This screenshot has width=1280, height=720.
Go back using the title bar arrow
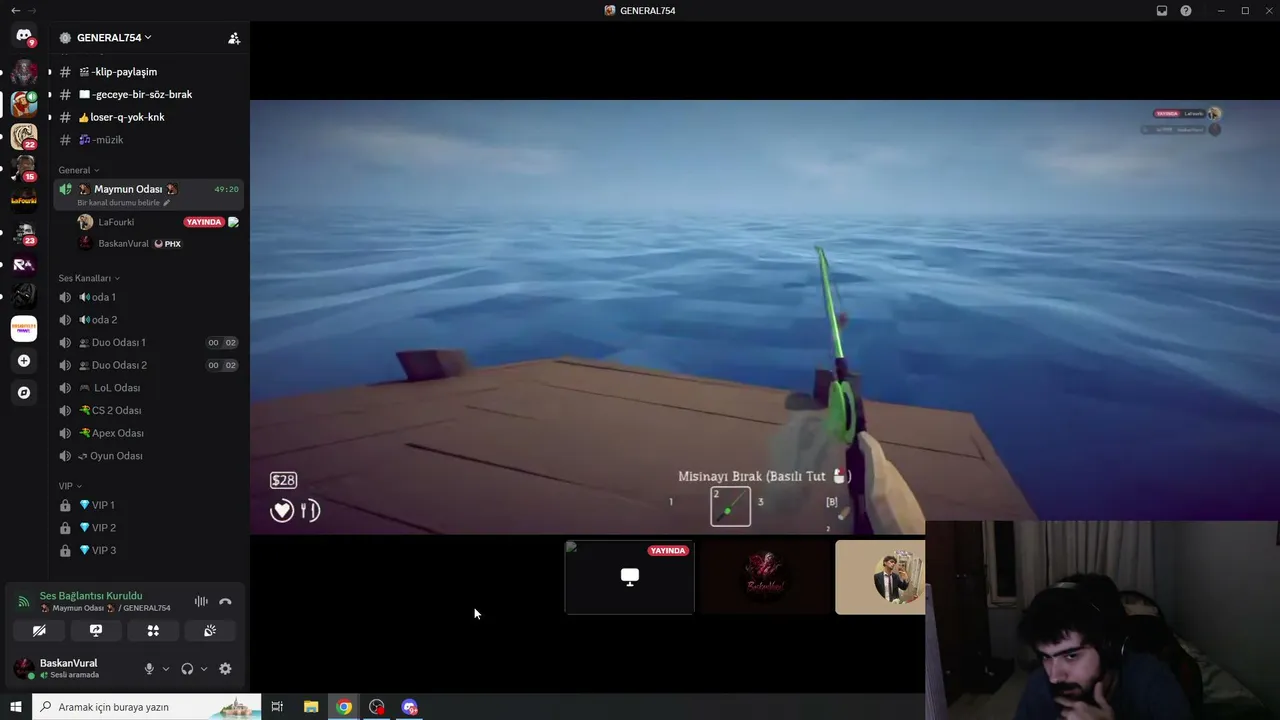[x=15, y=11]
